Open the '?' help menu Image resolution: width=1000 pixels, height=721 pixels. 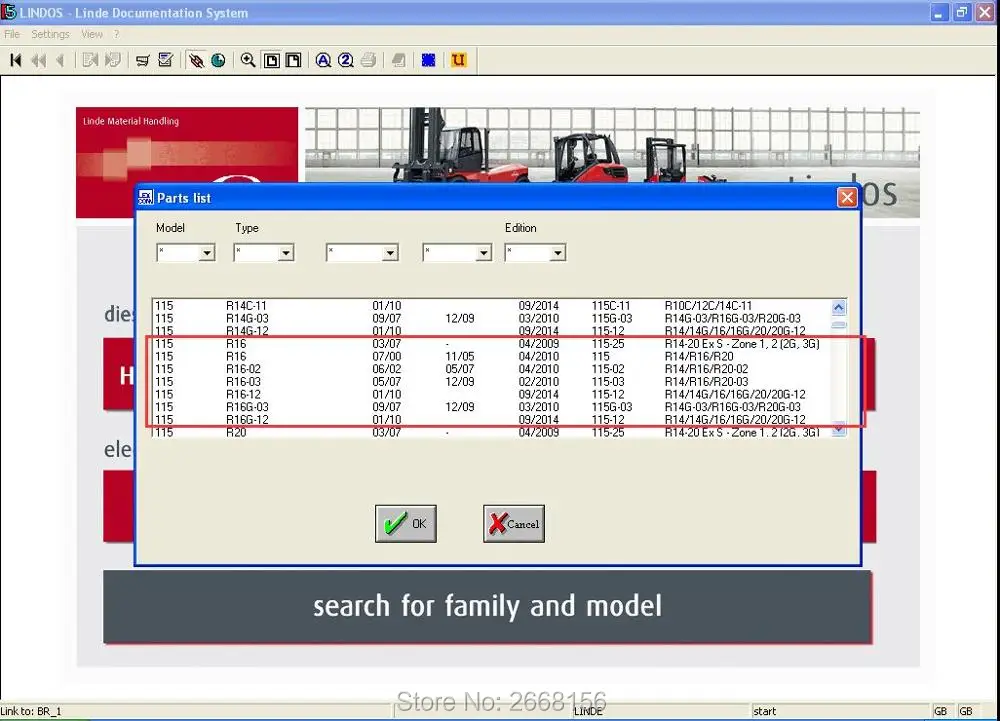point(117,34)
